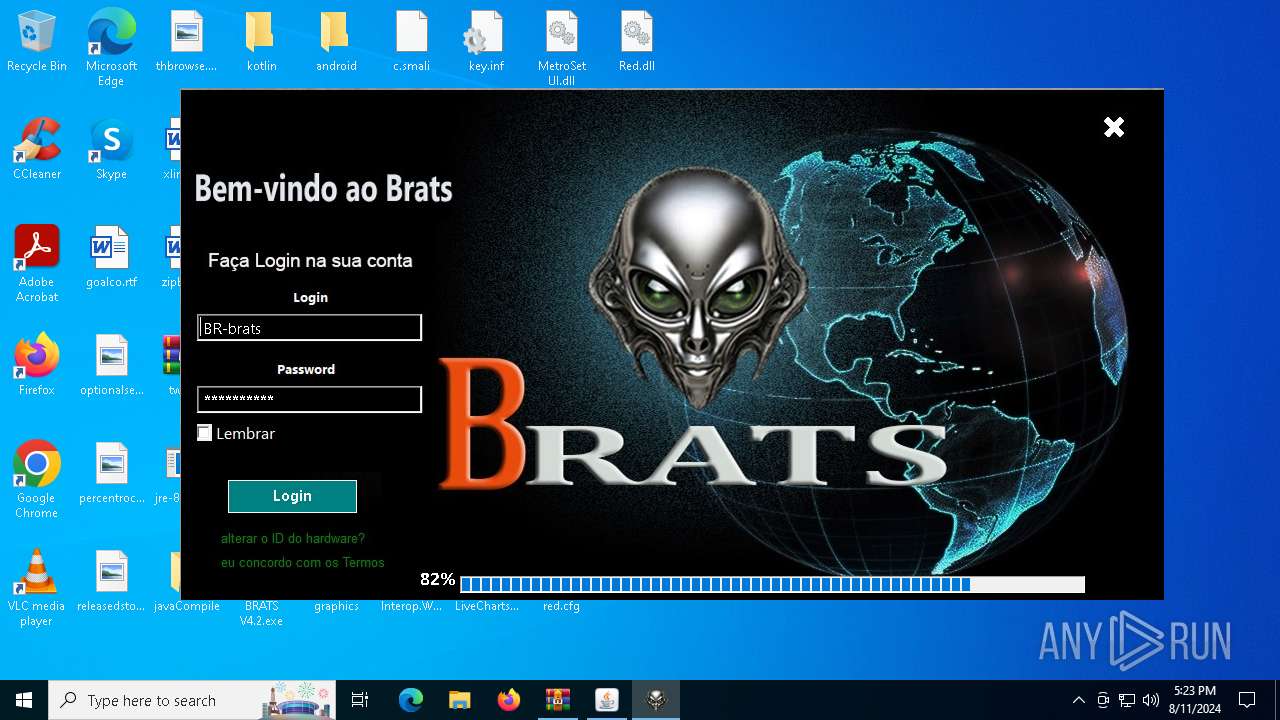Open the clock showing 5:23 PM
The image size is (1280, 720).
[x=1194, y=700]
